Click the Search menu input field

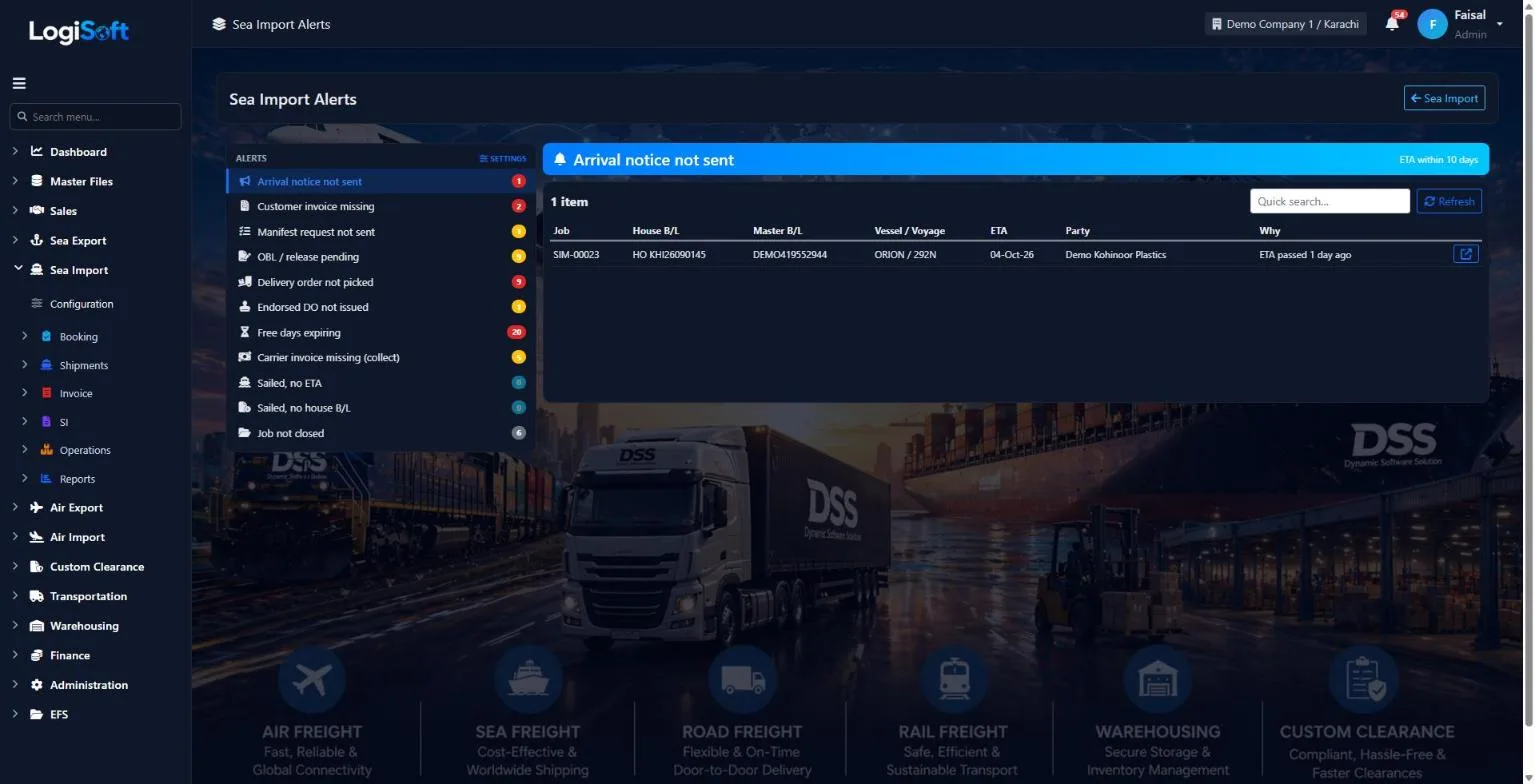click(96, 117)
